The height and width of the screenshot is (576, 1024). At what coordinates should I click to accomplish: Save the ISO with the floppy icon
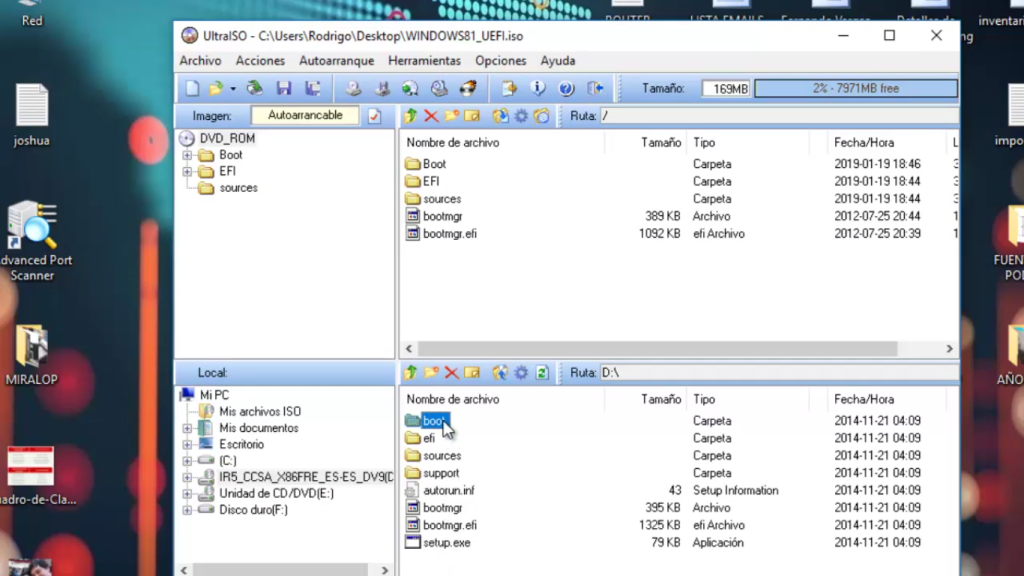[283, 88]
